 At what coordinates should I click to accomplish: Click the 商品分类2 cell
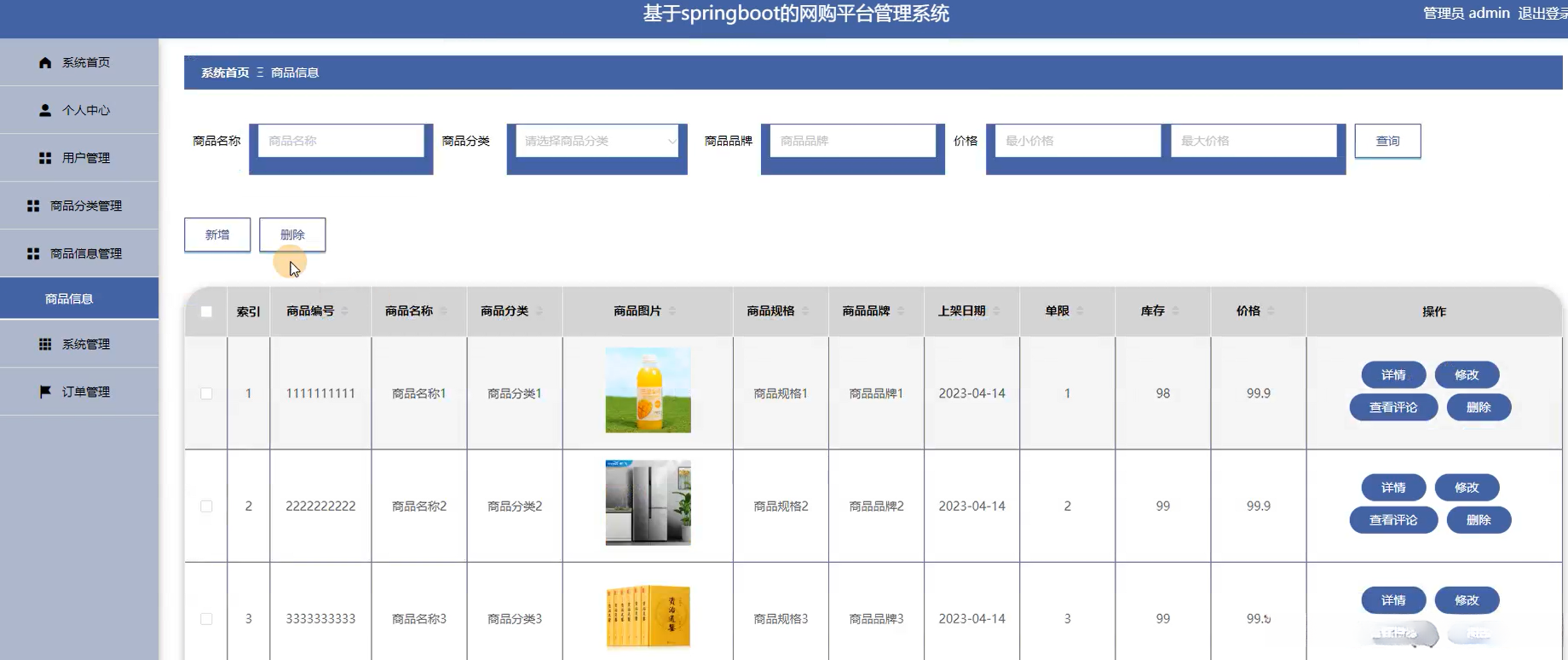[515, 506]
